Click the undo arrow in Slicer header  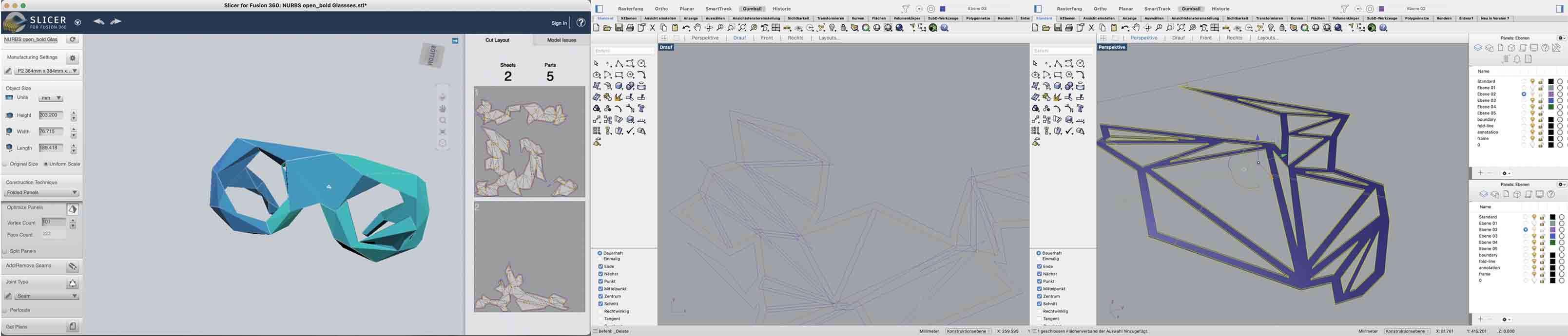pyautogui.click(x=98, y=22)
